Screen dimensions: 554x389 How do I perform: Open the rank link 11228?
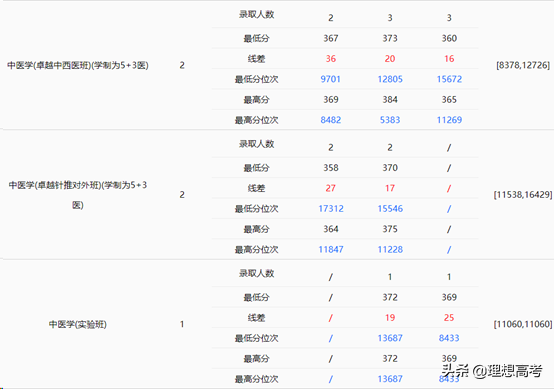coord(390,250)
